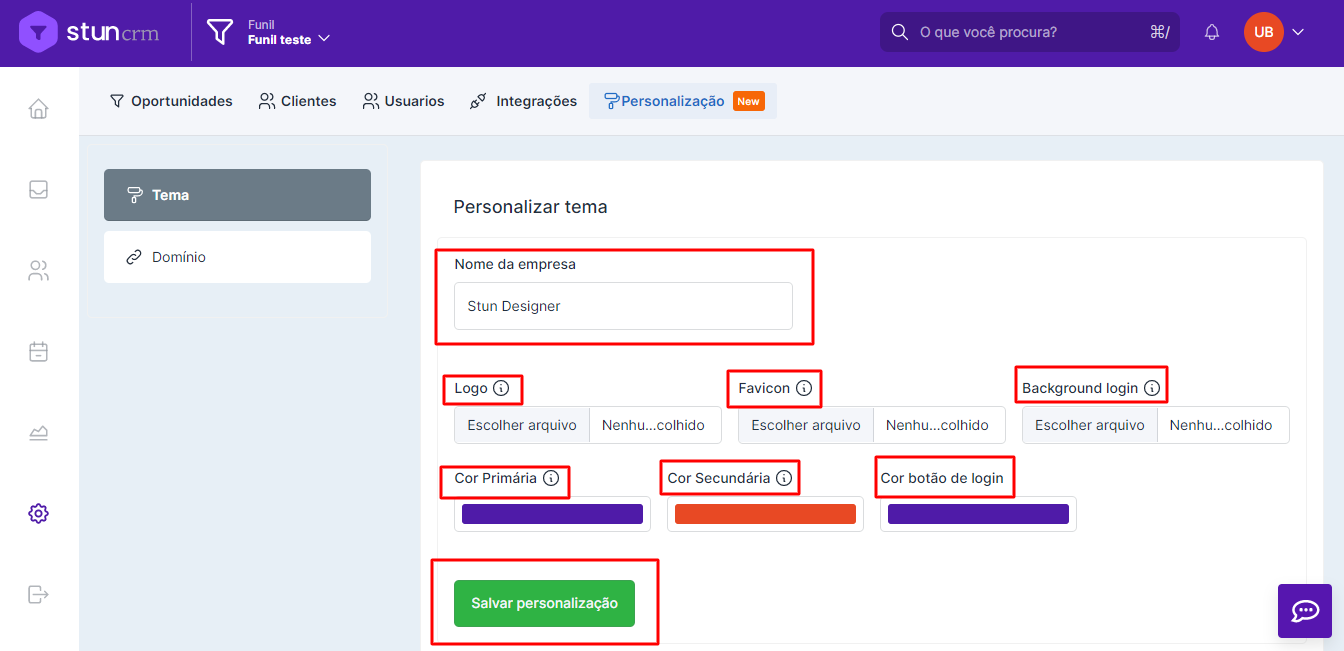Choose file for Favicon upload

pyautogui.click(x=806, y=425)
